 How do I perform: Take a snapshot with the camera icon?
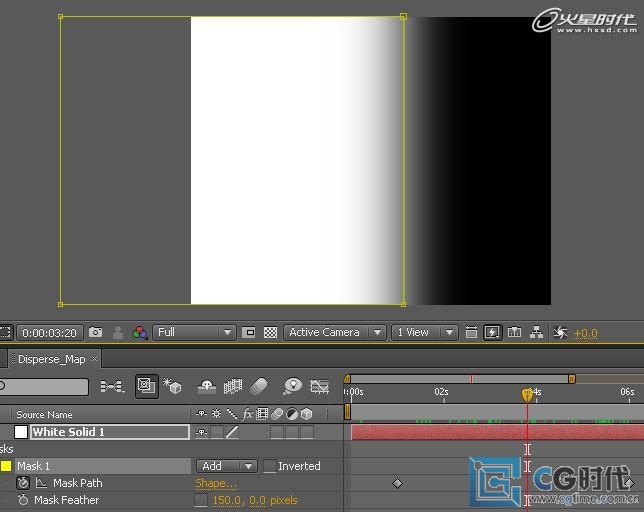tap(96, 332)
